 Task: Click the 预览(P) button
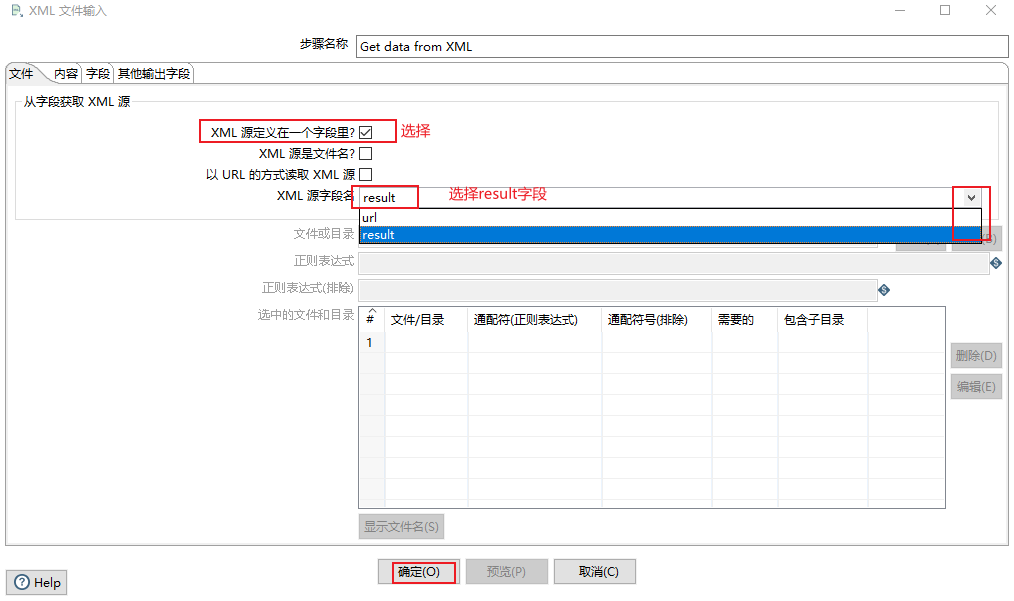click(507, 572)
